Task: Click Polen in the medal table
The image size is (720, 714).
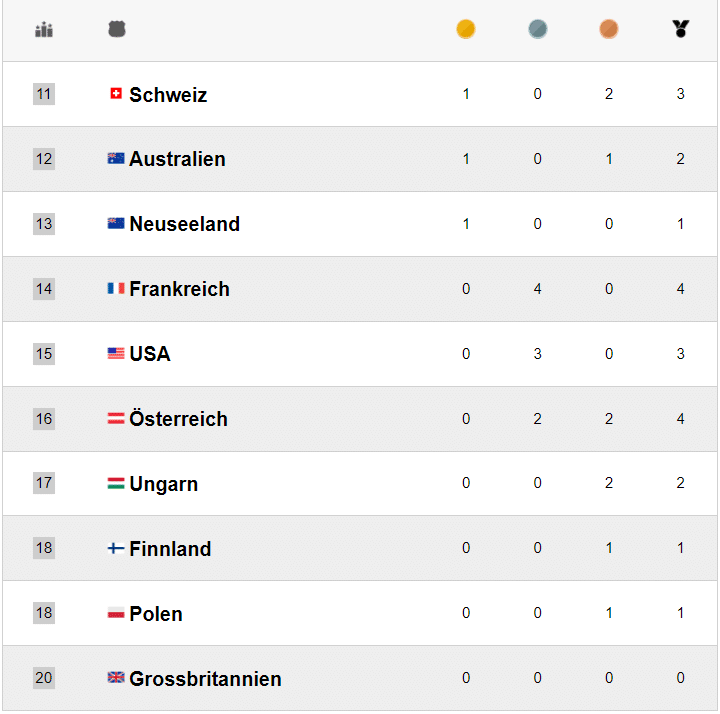Action: pos(156,614)
